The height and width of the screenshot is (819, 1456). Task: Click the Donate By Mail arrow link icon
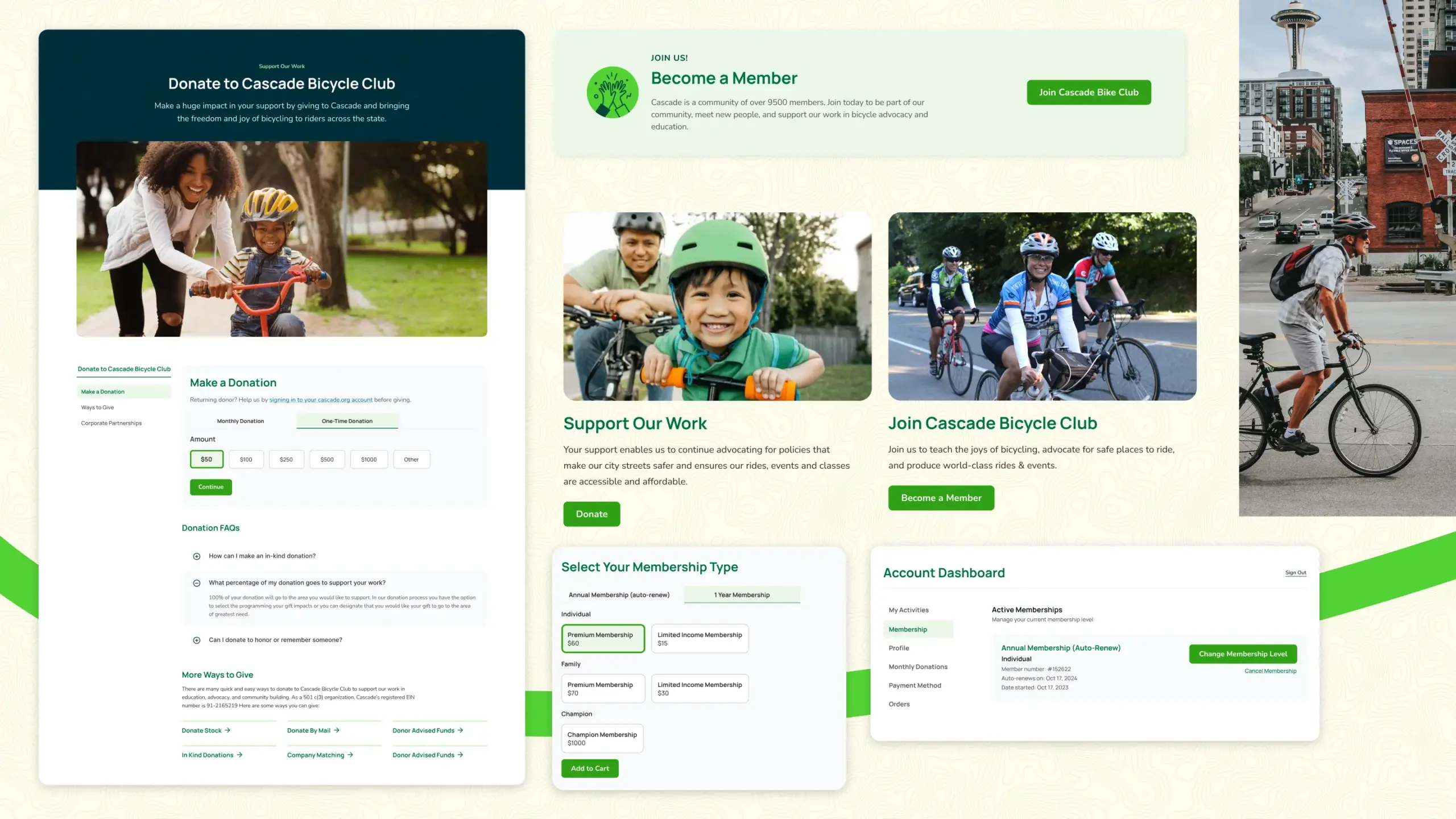(x=336, y=730)
